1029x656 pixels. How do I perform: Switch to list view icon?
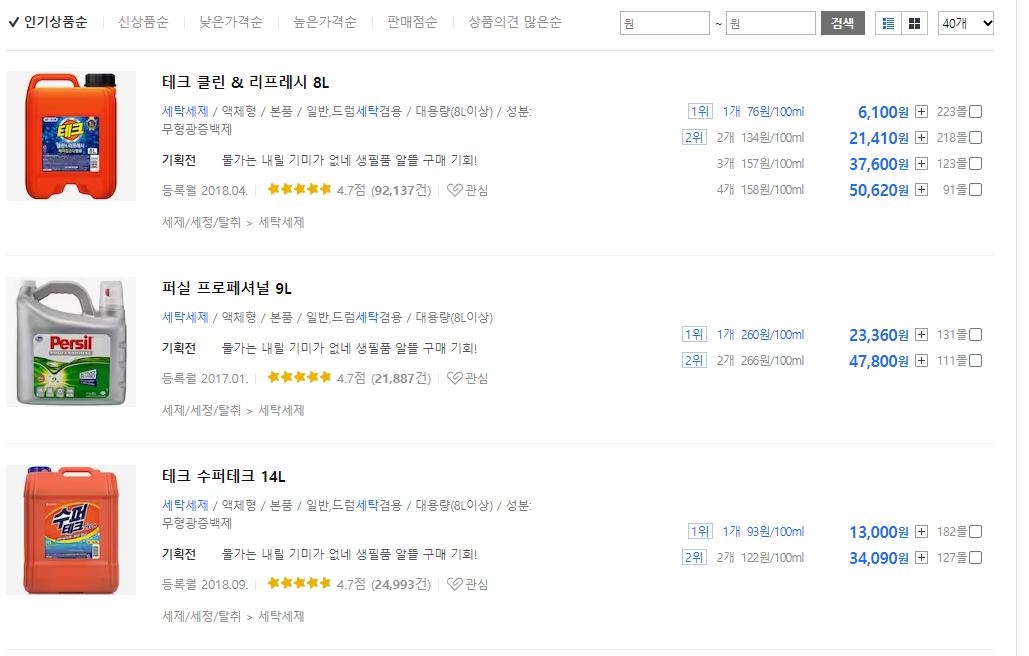pyautogui.click(x=889, y=24)
